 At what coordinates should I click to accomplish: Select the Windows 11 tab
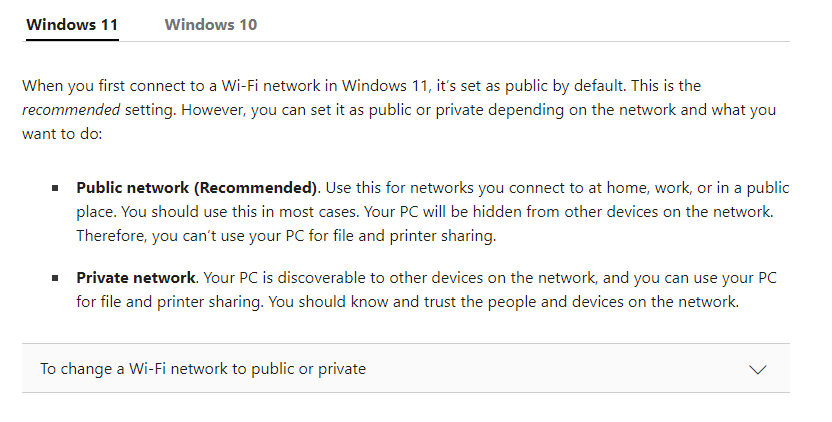click(72, 24)
